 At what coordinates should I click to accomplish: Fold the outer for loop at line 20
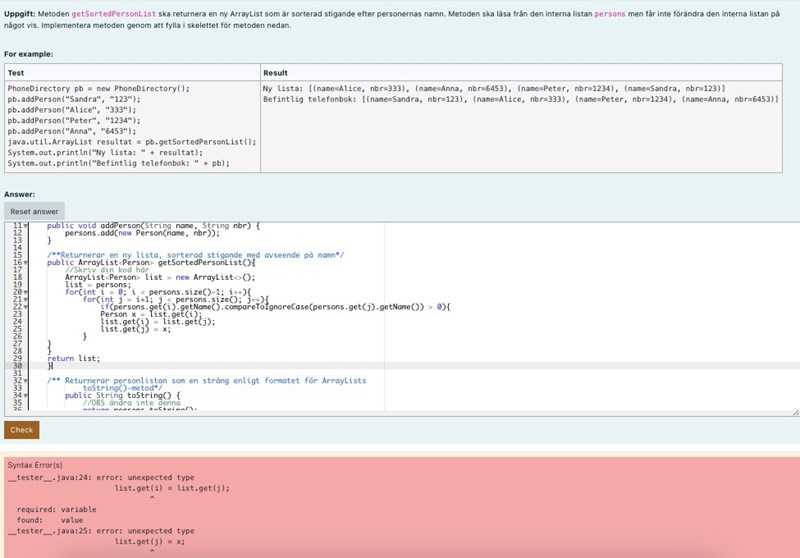coord(26,291)
